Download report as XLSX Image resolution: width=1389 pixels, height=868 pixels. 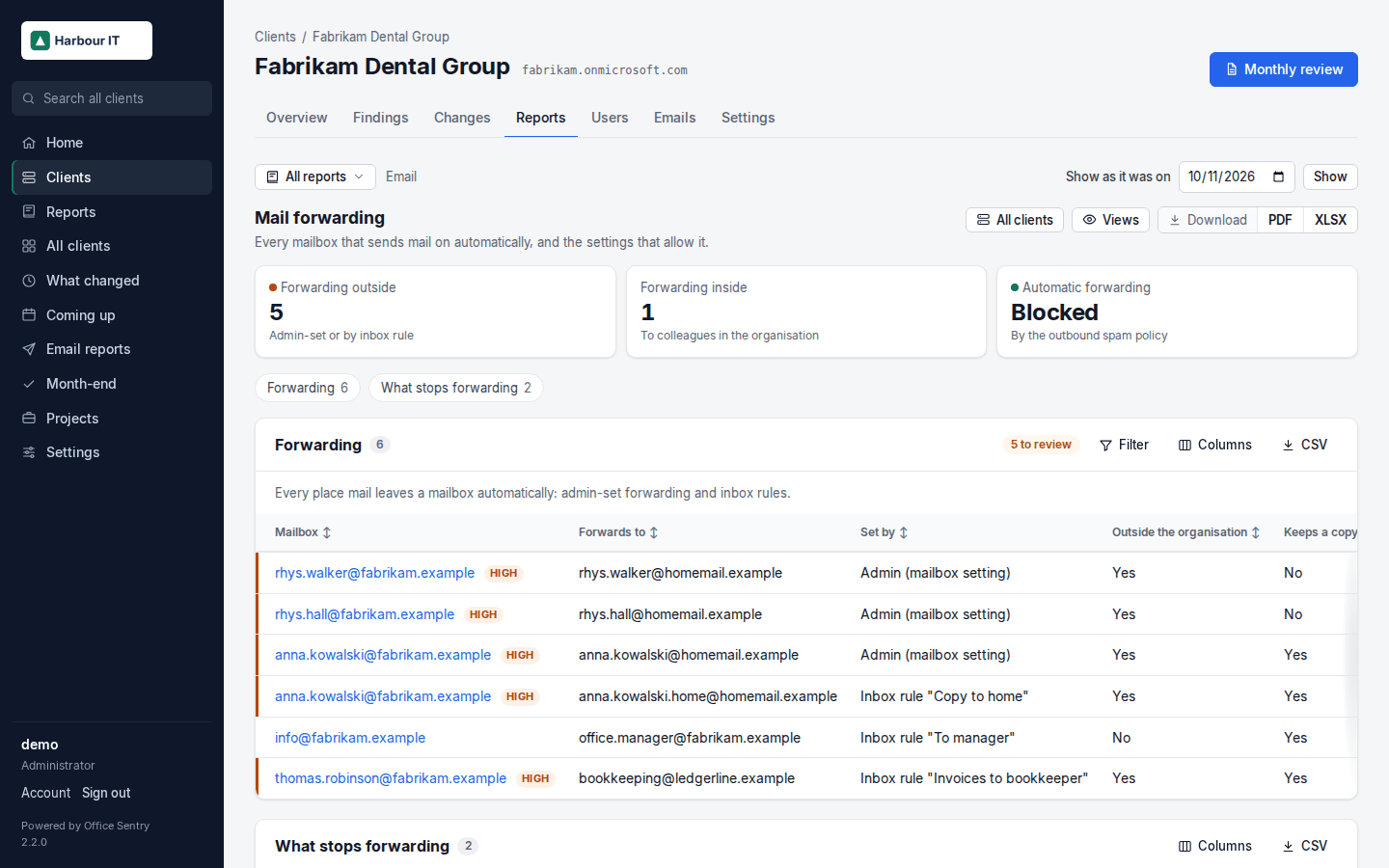1330,220
